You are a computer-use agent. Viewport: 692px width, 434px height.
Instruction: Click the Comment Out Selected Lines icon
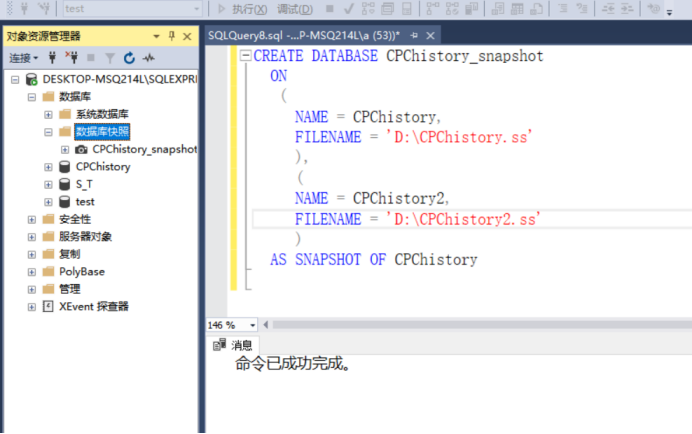(563, 8)
